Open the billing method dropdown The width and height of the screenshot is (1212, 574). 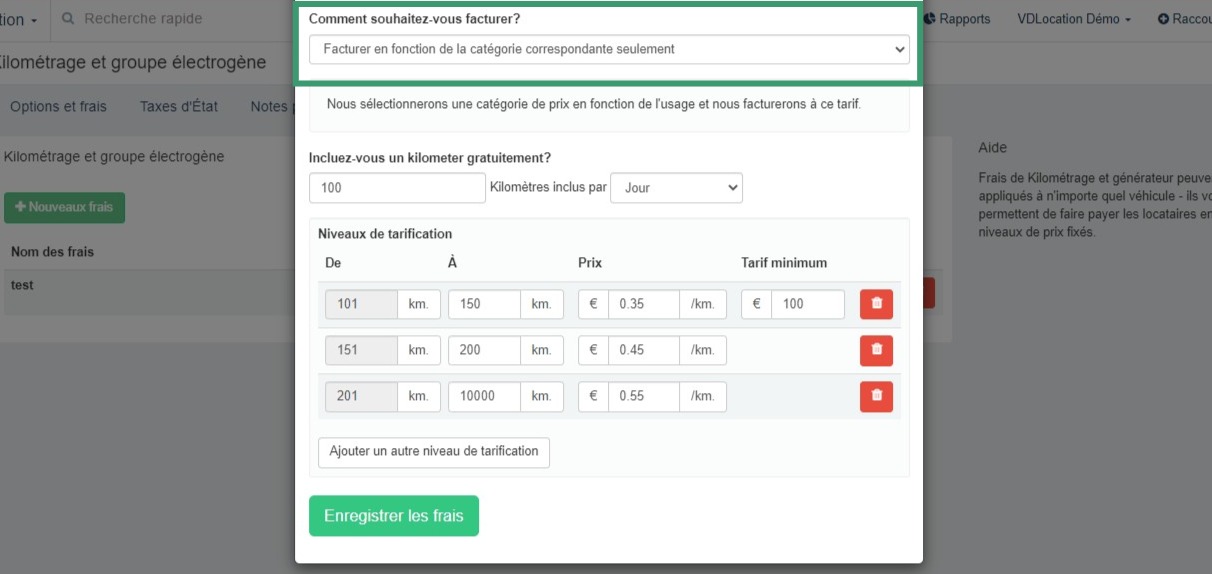pyautogui.click(x=609, y=49)
